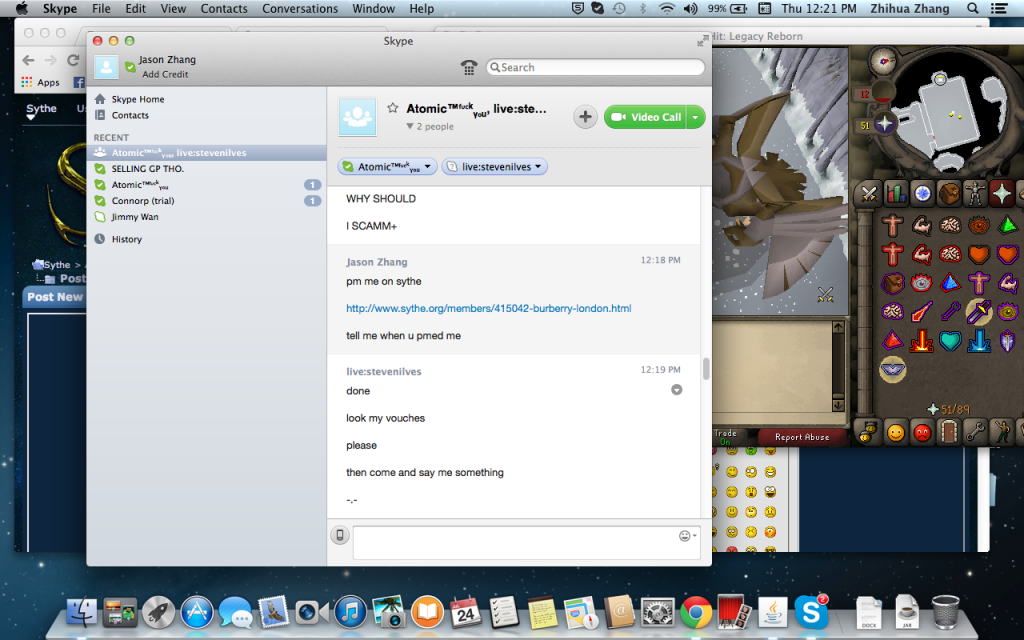Click the Logout door icon in the game
This screenshot has height=640, width=1024.
(948, 432)
